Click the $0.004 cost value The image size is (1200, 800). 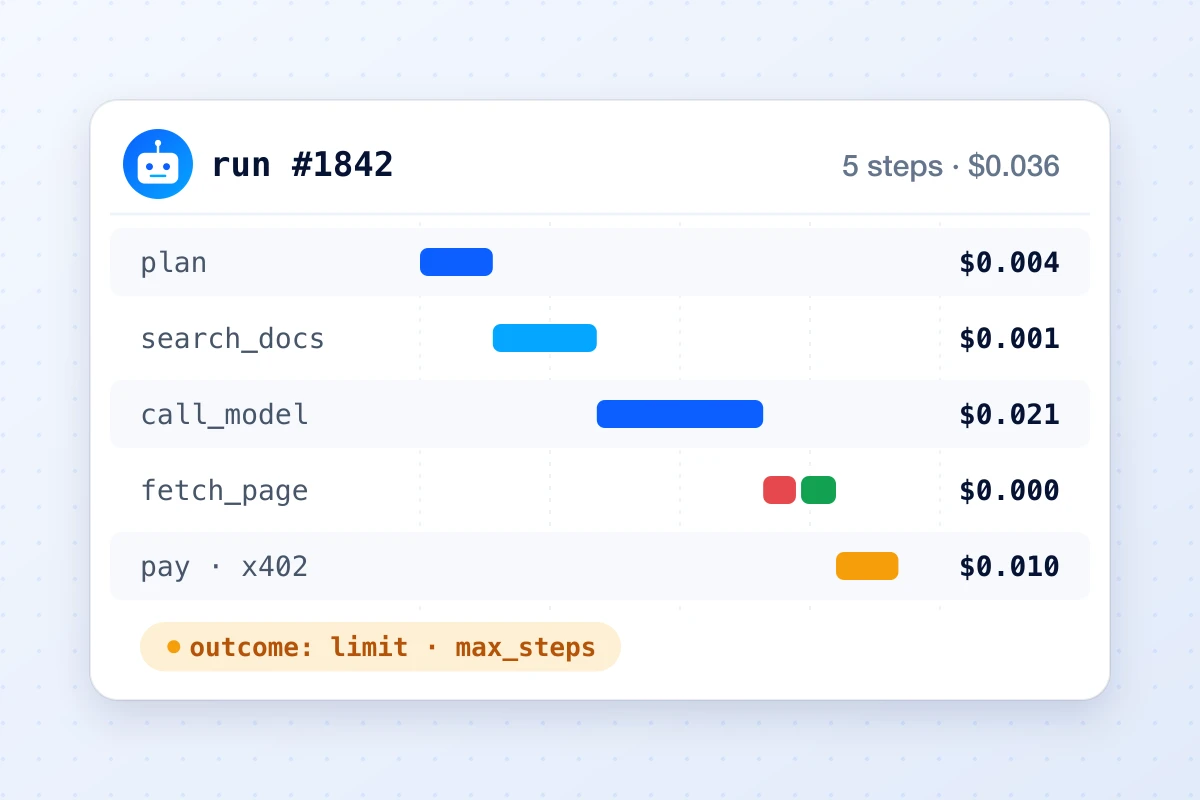[1009, 263]
